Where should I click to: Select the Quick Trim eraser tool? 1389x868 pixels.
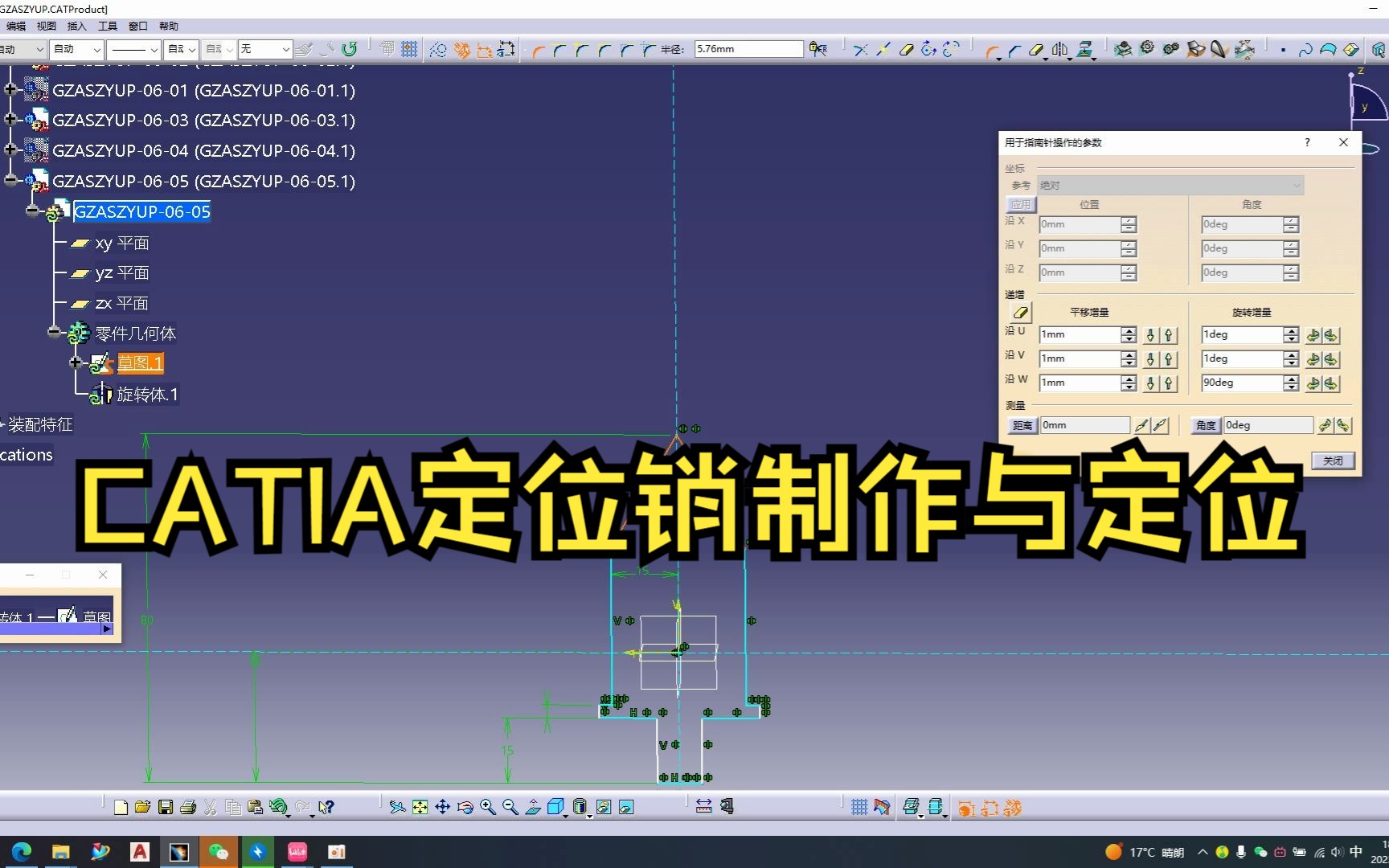(907, 50)
